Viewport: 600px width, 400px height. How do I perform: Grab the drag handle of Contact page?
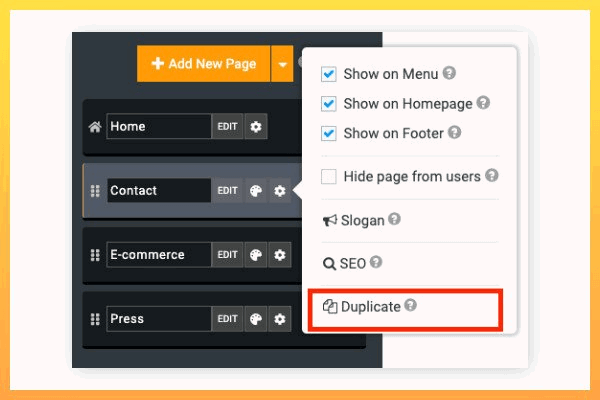tap(95, 190)
